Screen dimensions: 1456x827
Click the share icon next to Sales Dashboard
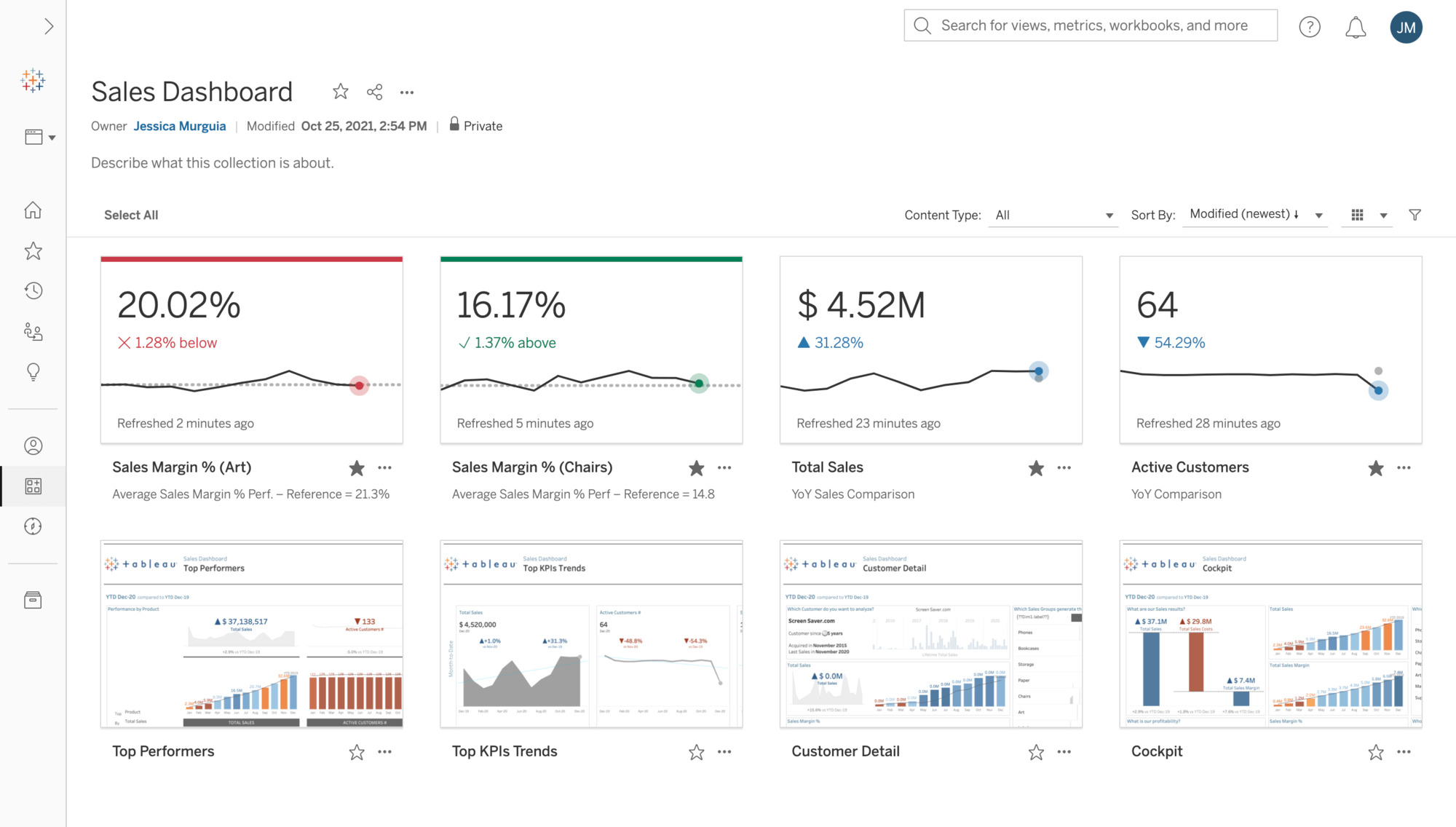pyautogui.click(x=375, y=92)
